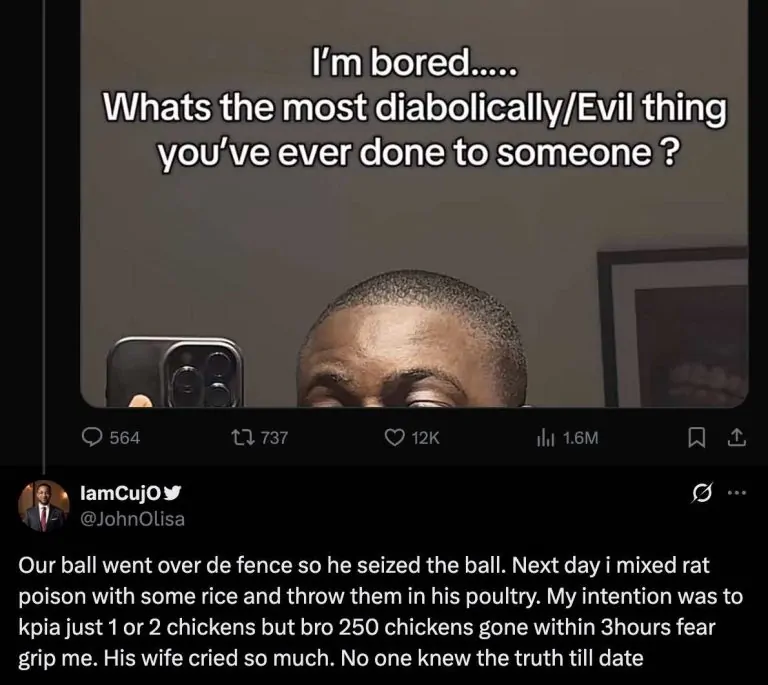
Task: Click the reply speech bubble icon
Action: (92, 437)
